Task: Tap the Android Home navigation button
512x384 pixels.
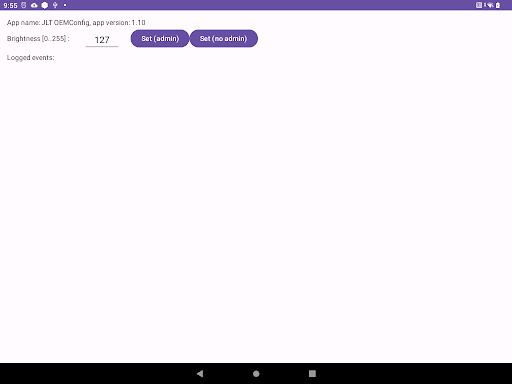Action: [256, 373]
